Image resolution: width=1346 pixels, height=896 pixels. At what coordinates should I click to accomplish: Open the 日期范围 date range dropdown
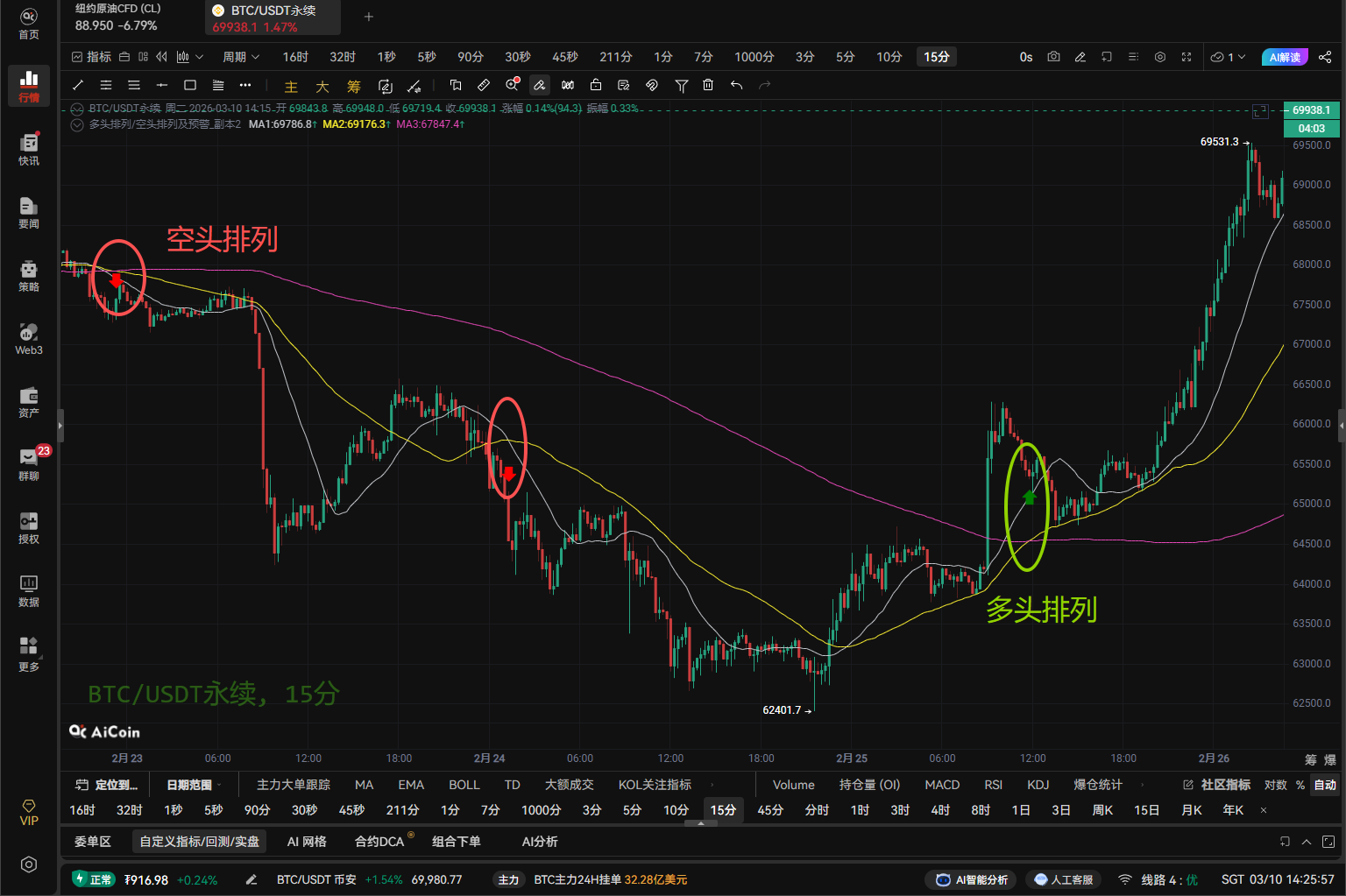point(194,785)
